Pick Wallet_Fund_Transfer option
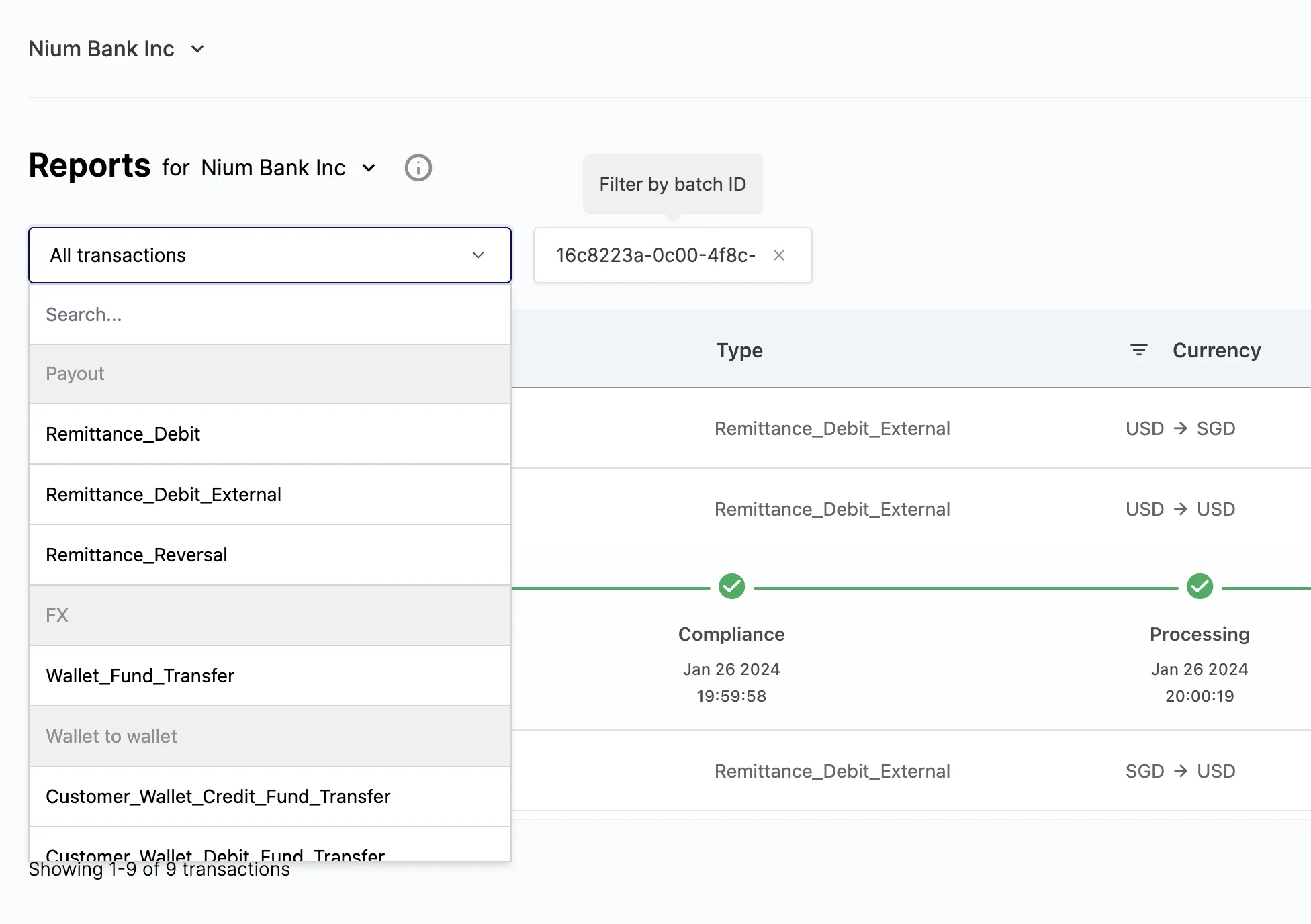 pyautogui.click(x=270, y=676)
